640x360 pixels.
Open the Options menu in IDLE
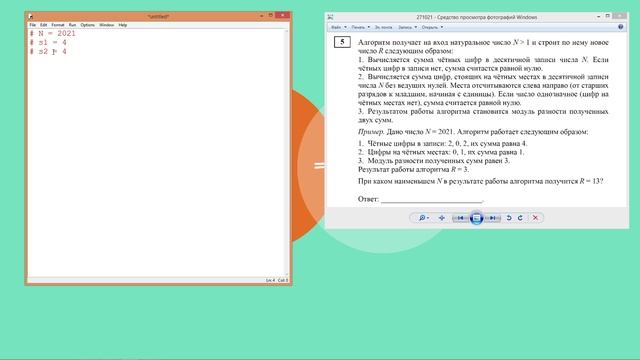click(87, 25)
